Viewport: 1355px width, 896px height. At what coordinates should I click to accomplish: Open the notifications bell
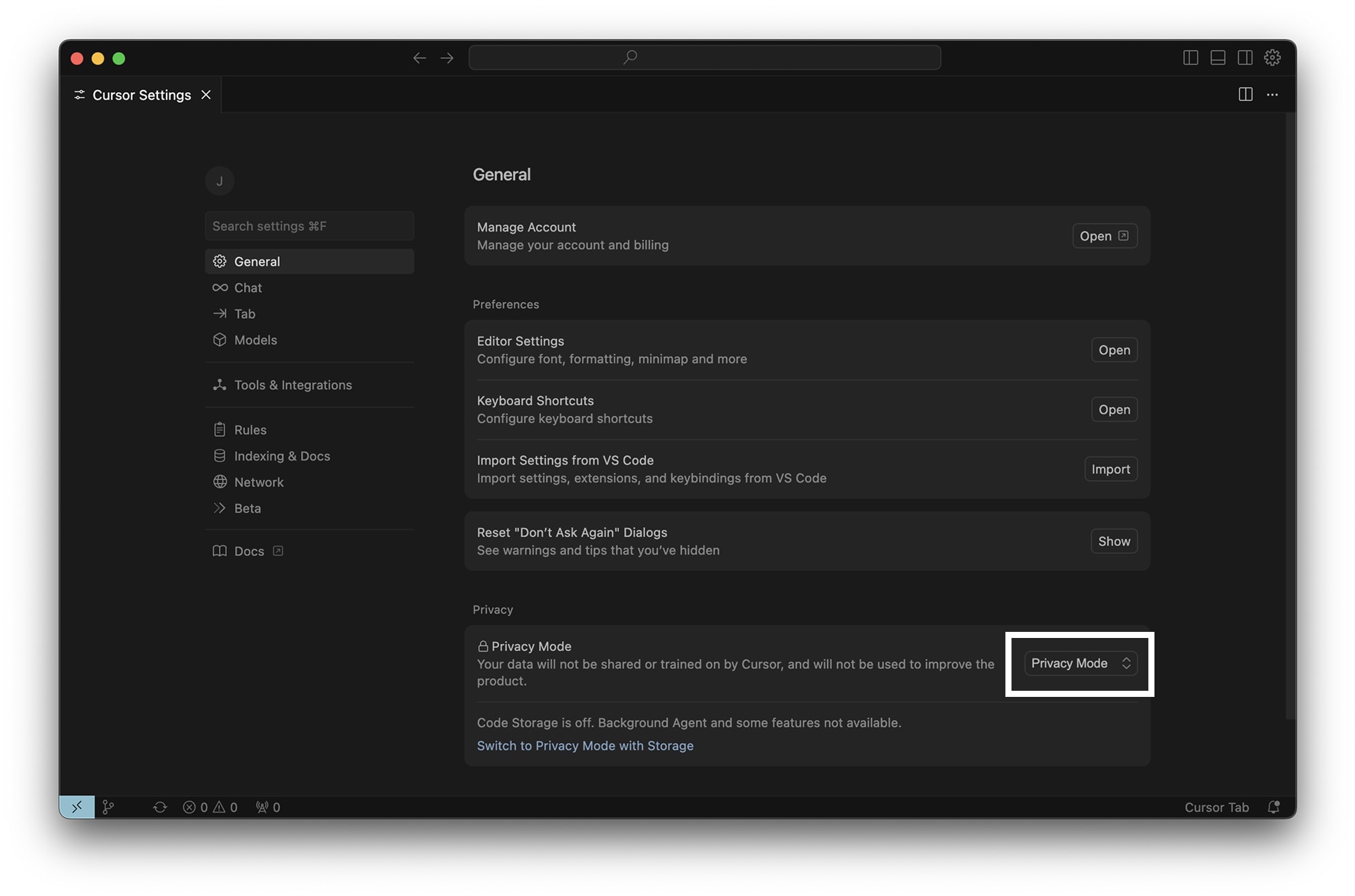(1274, 807)
